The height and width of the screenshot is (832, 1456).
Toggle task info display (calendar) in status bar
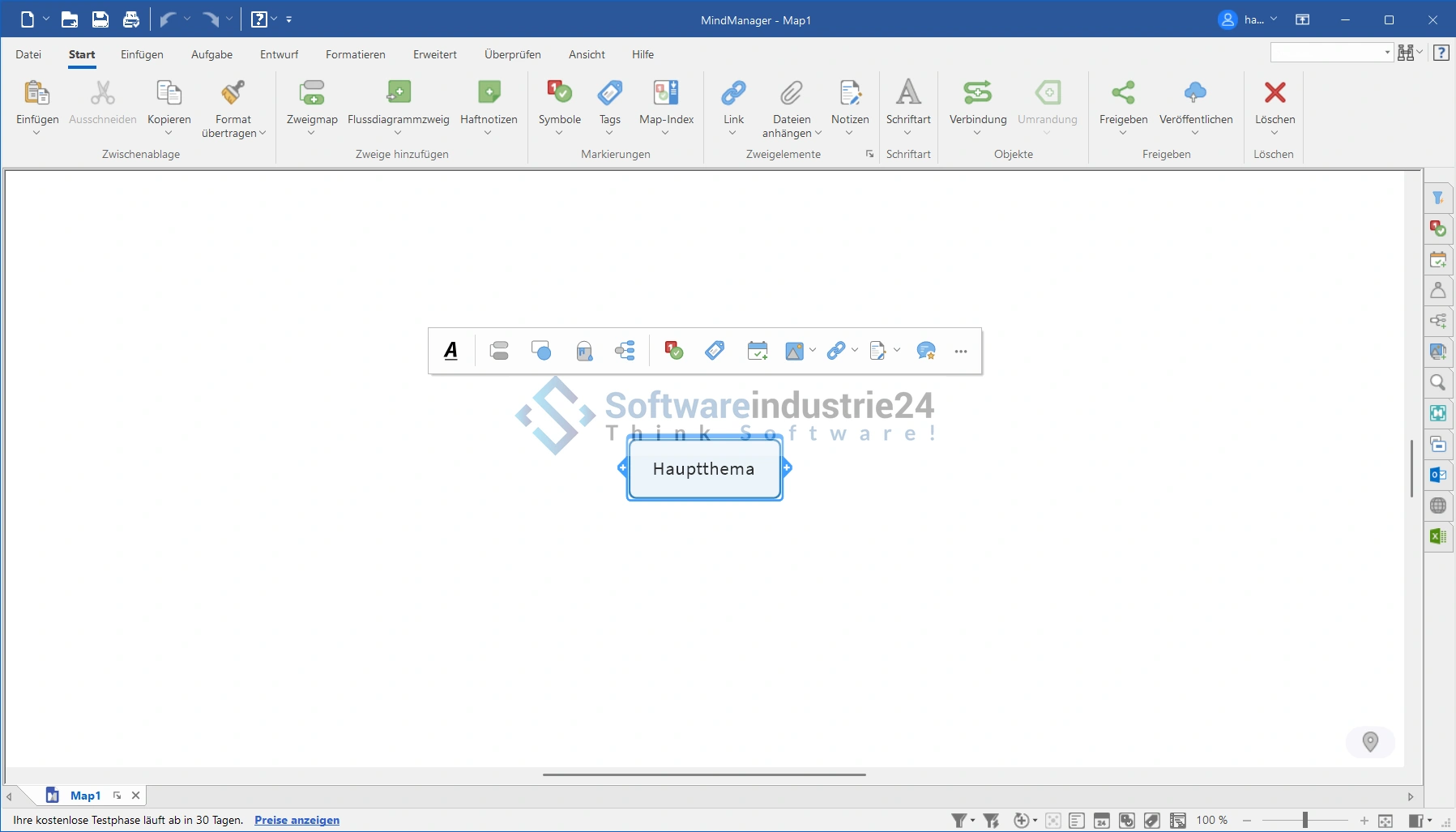1102,821
